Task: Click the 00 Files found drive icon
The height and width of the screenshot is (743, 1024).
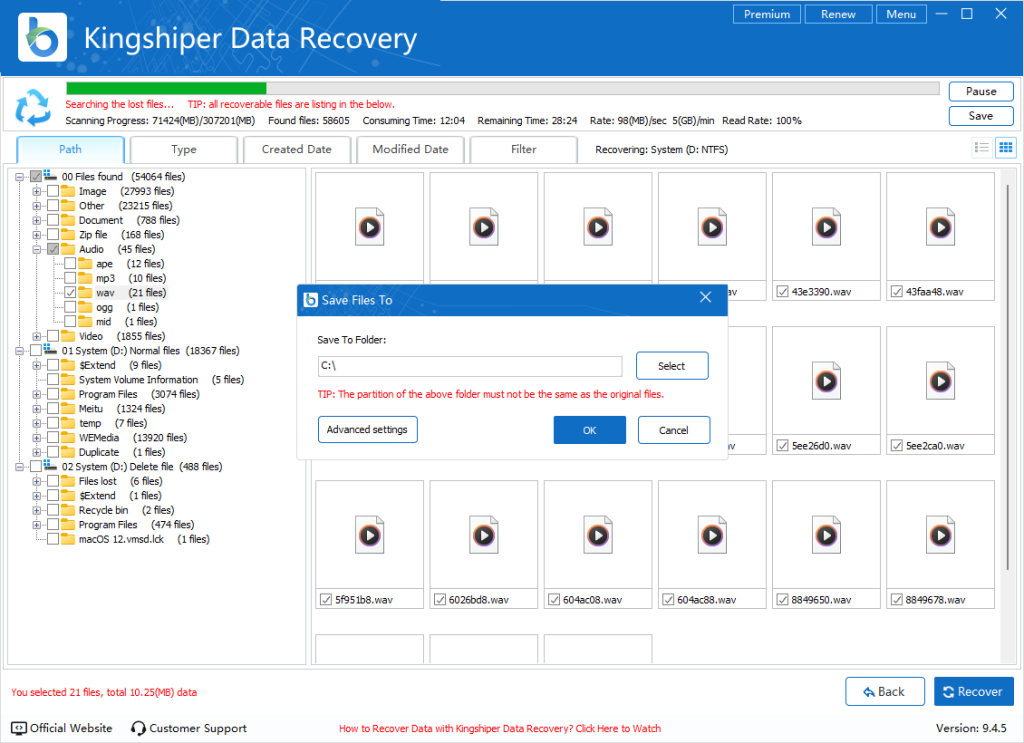Action: (51, 176)
